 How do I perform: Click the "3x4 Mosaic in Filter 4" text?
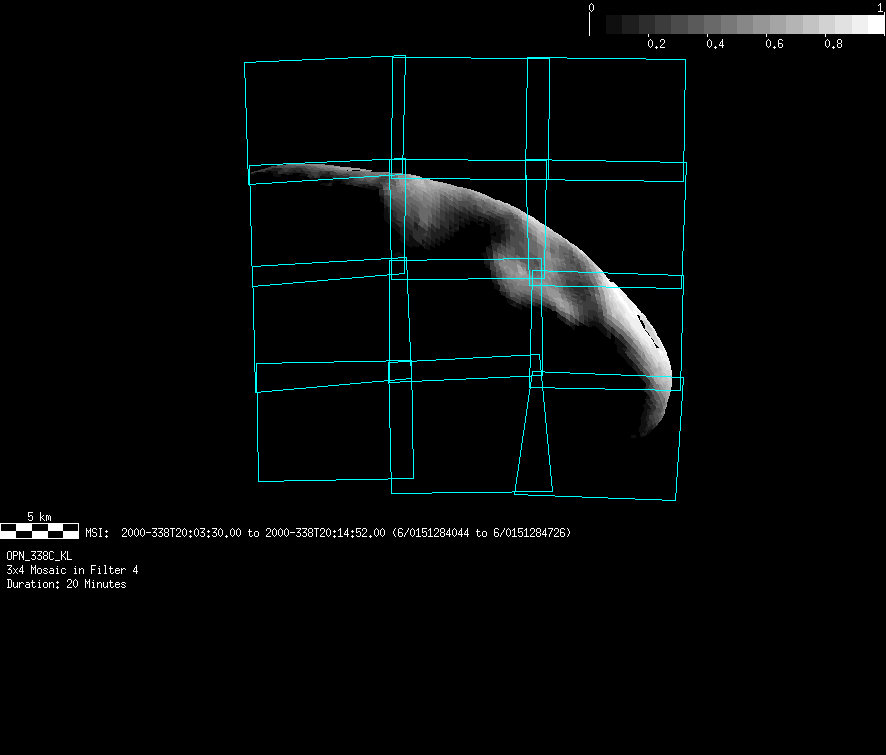(x=72, y=570)
